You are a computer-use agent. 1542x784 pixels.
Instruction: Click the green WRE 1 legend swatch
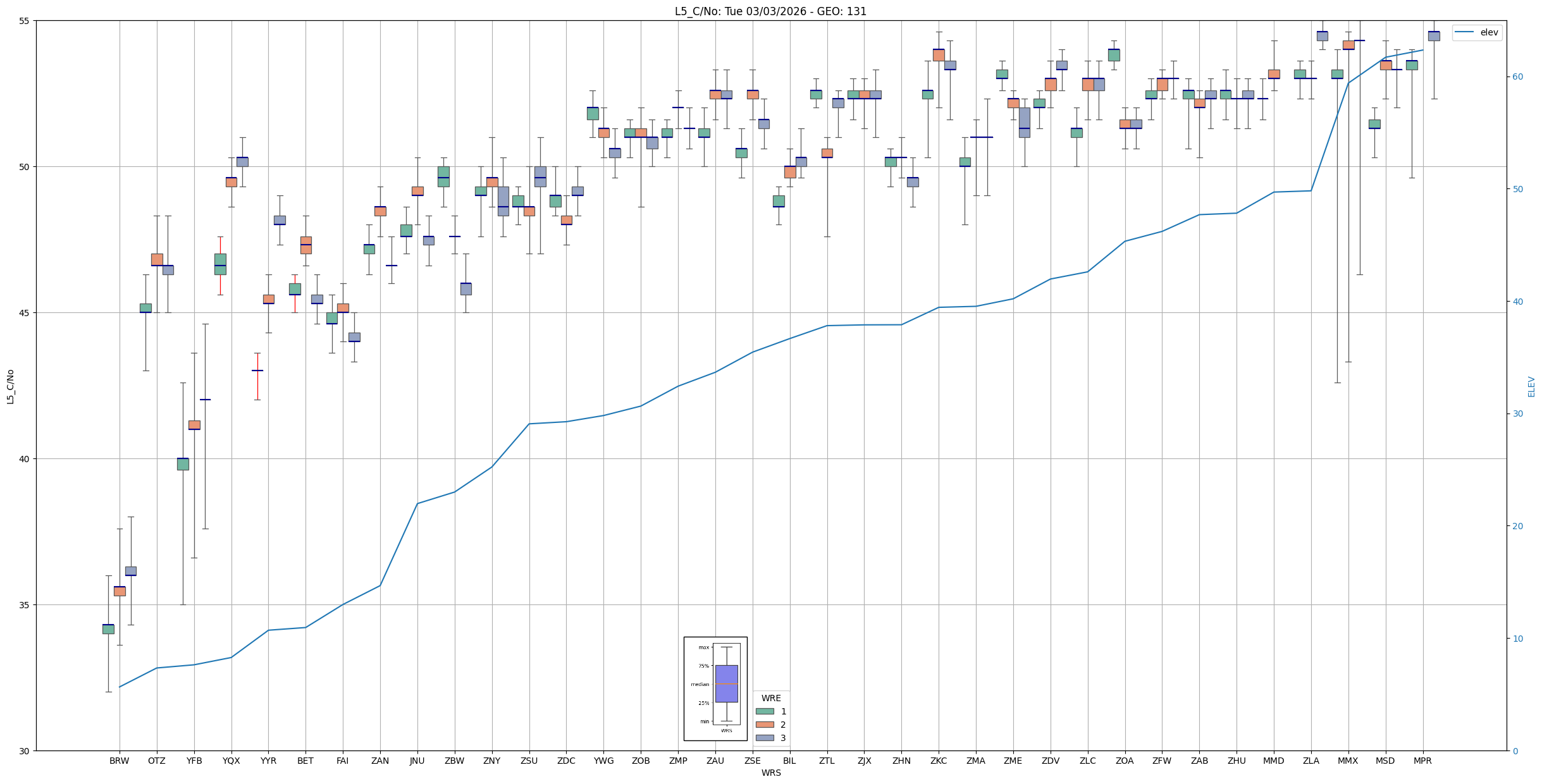(765, 711)
